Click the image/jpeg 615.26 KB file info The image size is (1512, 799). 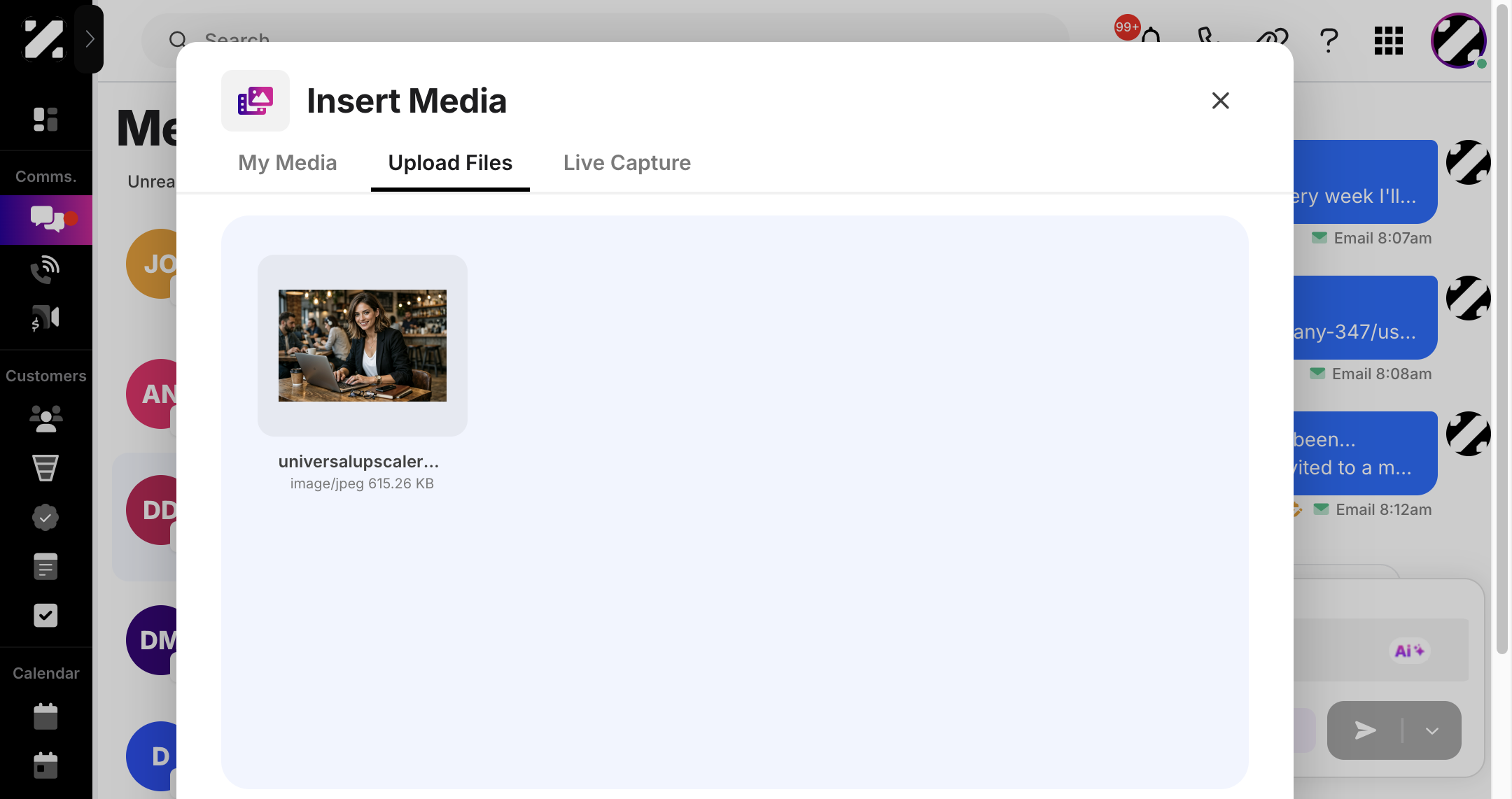[362, 483]
